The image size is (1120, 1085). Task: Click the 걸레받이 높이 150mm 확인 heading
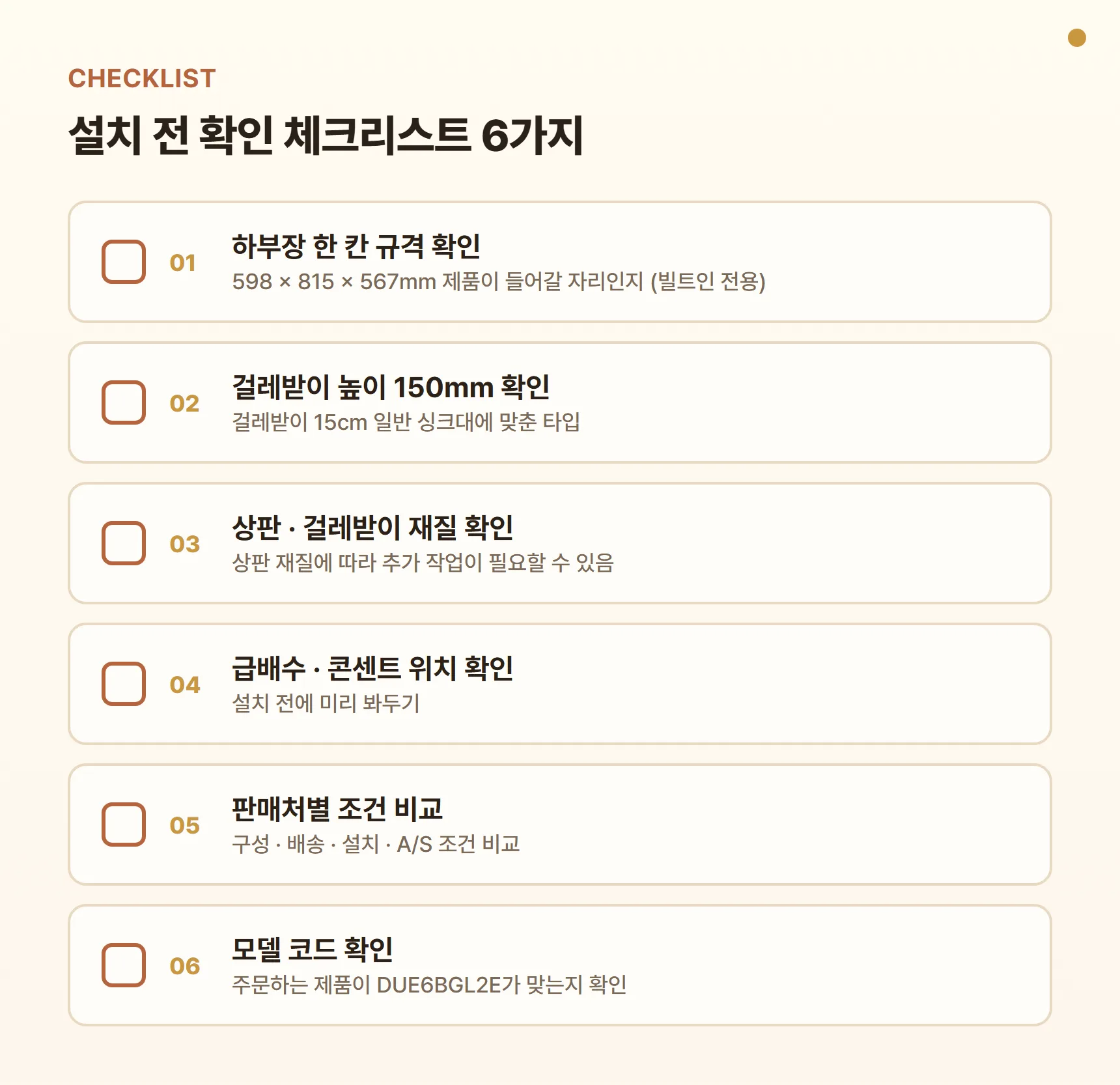click(391, 387)
